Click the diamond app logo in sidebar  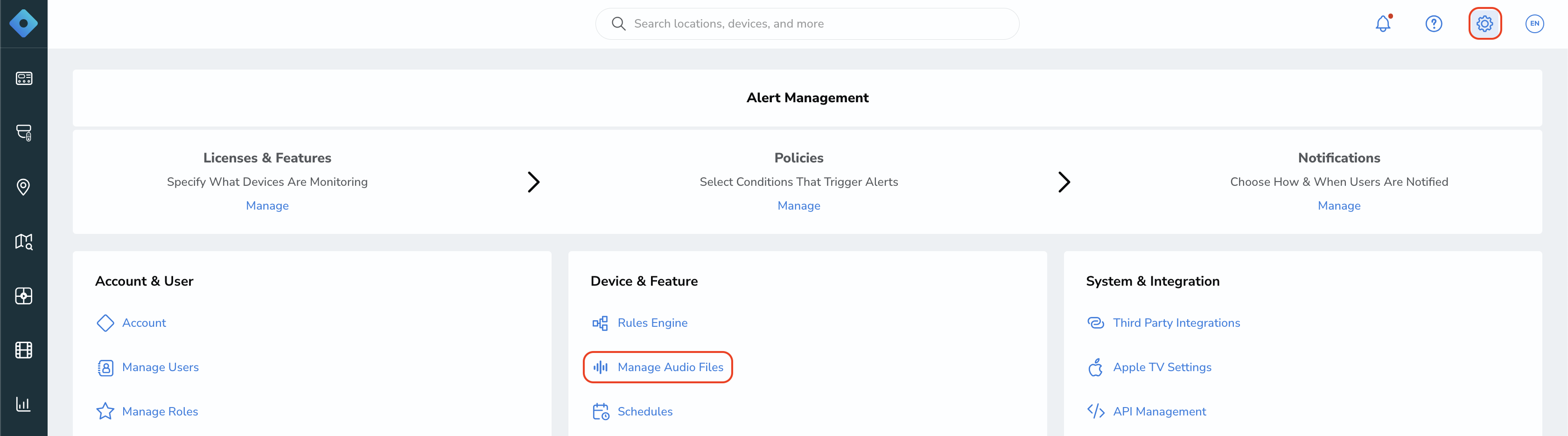pos(24,24)
